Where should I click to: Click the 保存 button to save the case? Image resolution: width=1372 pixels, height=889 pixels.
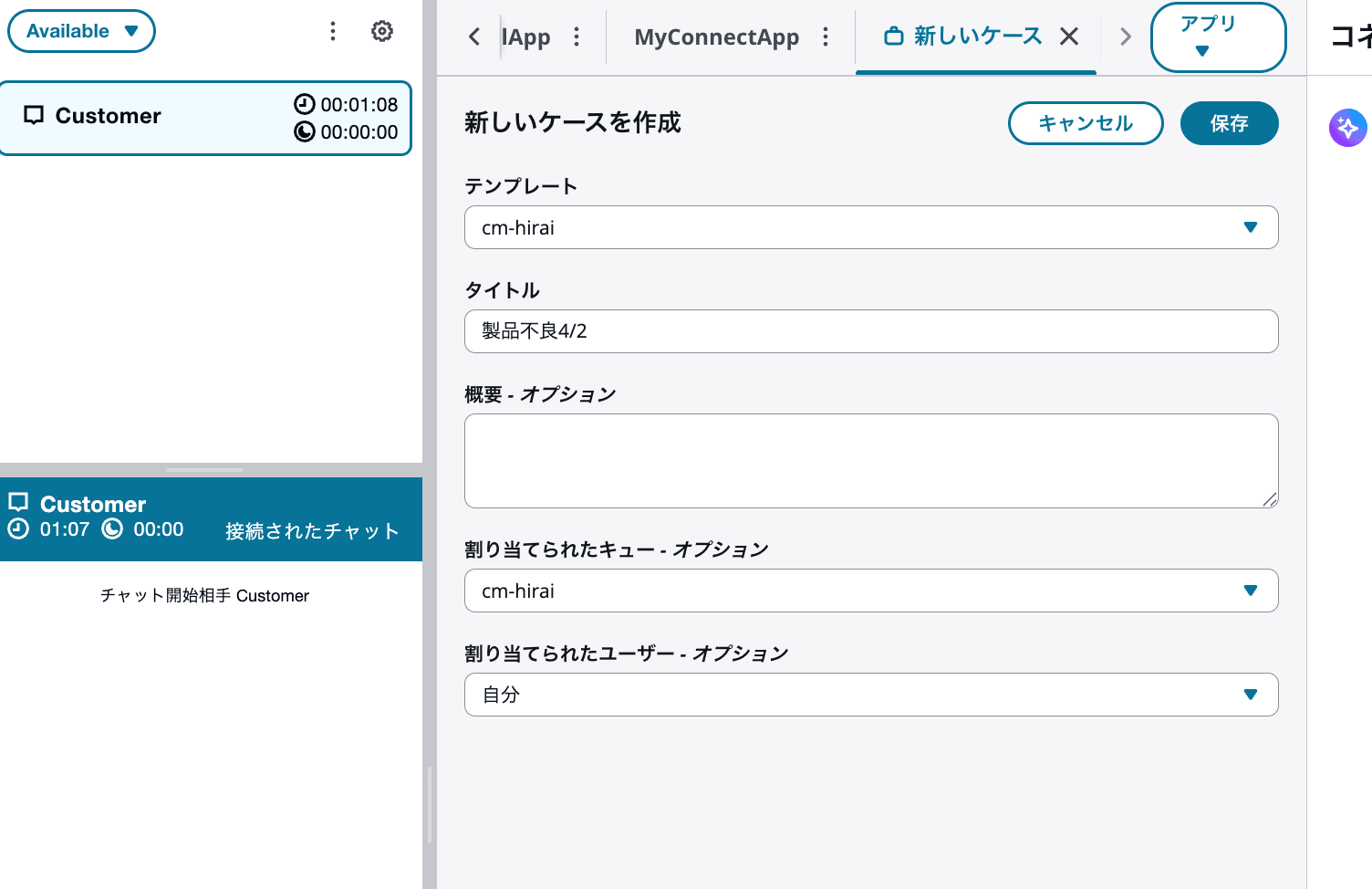click(x=1229, y=123)
